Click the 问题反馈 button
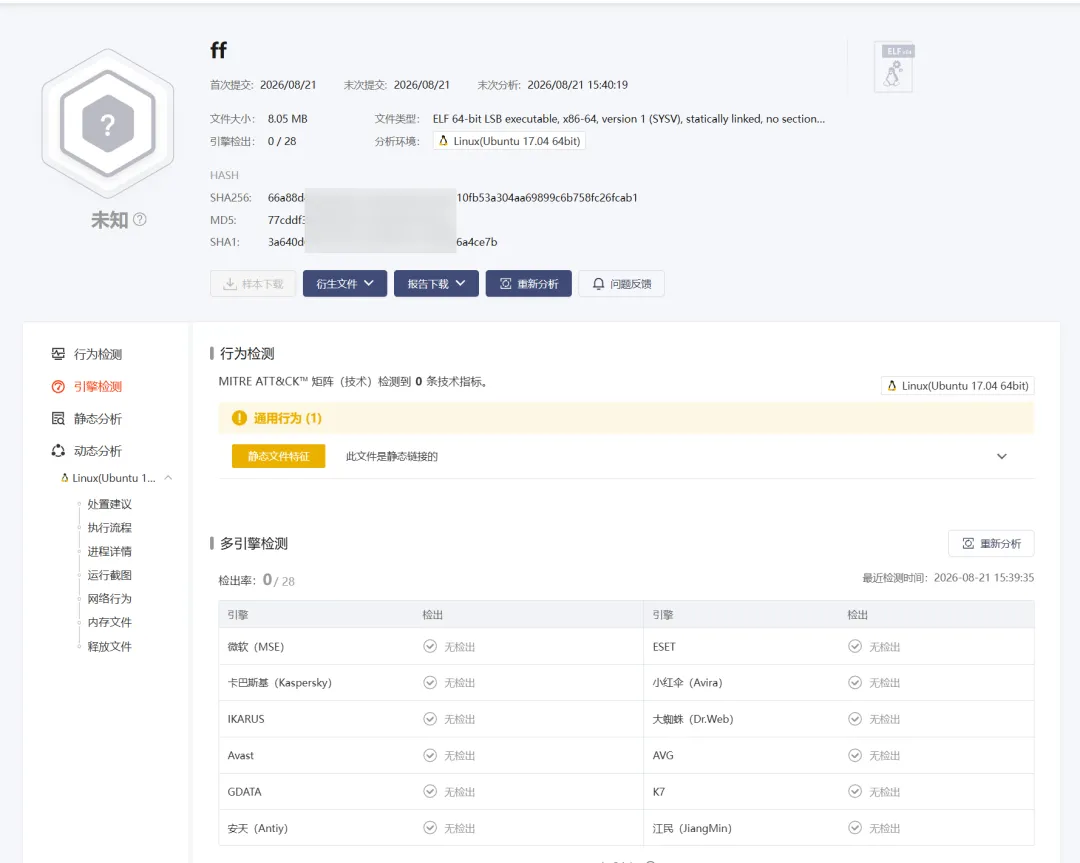This screenshot has width=1080, height=863. coord(621,284)
